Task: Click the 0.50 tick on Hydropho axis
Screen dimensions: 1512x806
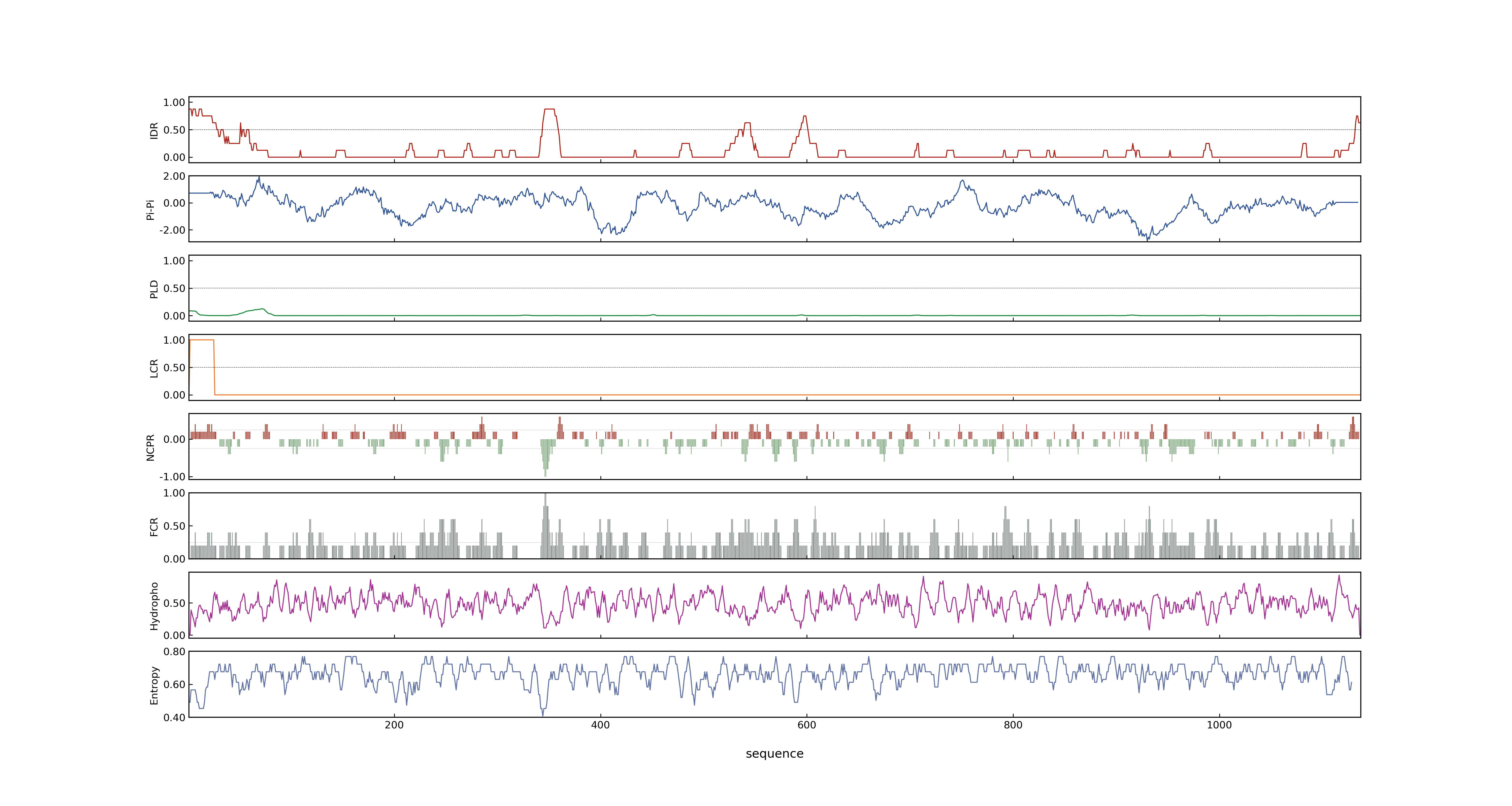Action: click(x=174, y=603)
